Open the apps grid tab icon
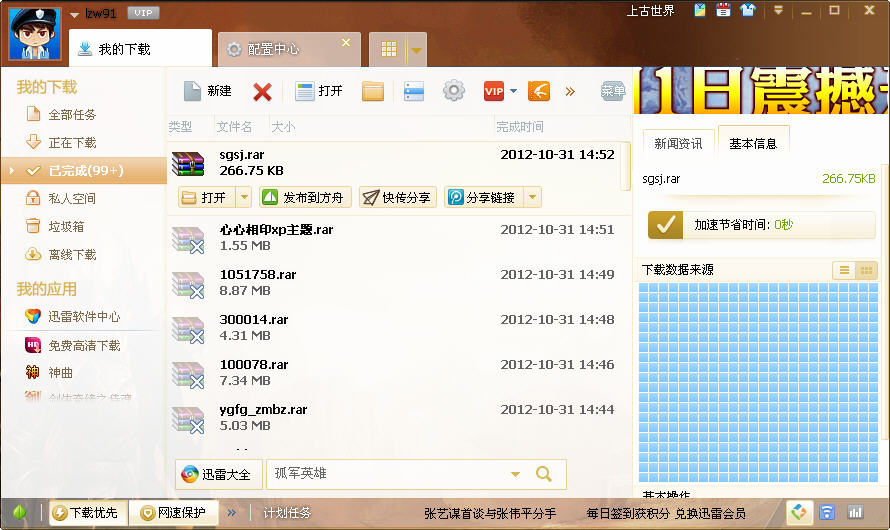Viewport: 890px width, 530px height. point(388,49)
